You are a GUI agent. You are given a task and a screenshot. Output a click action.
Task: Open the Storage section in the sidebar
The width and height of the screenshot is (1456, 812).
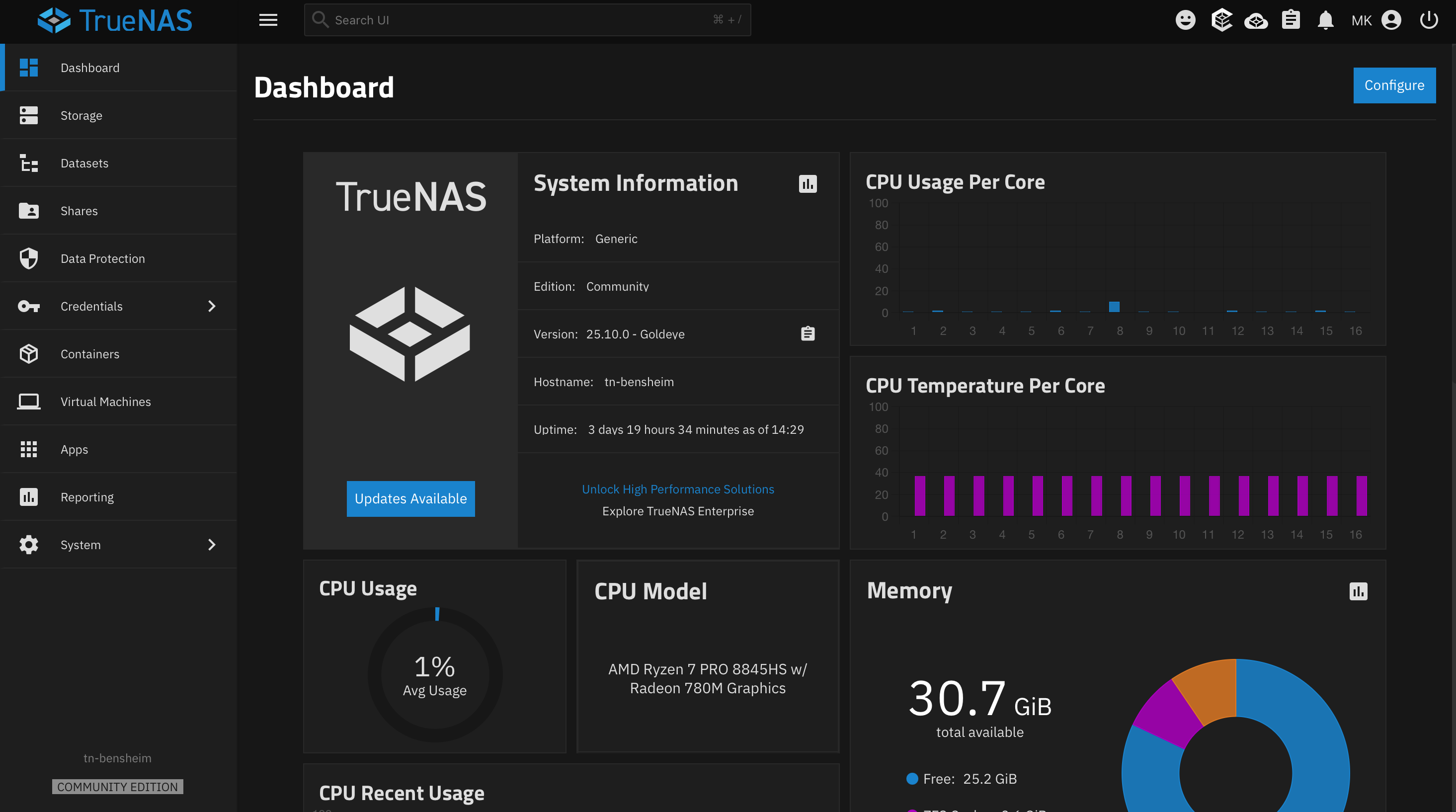(x=81, y=115)
